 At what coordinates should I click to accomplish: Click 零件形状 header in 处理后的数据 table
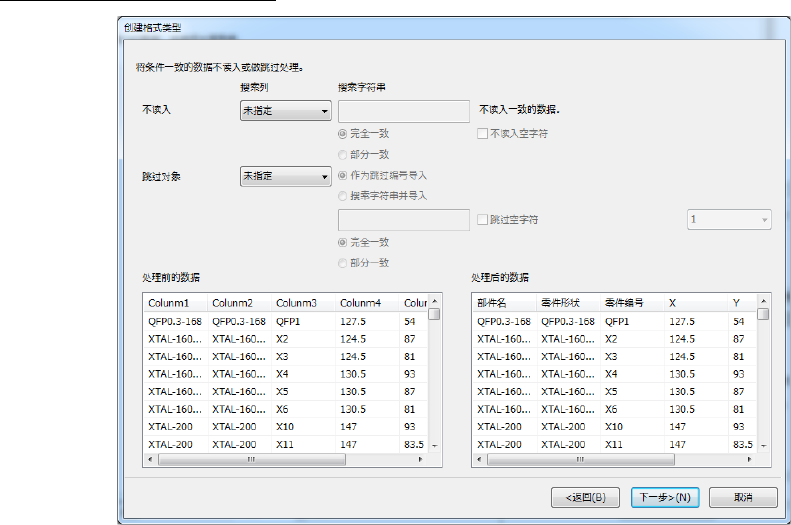click(568, 303)
